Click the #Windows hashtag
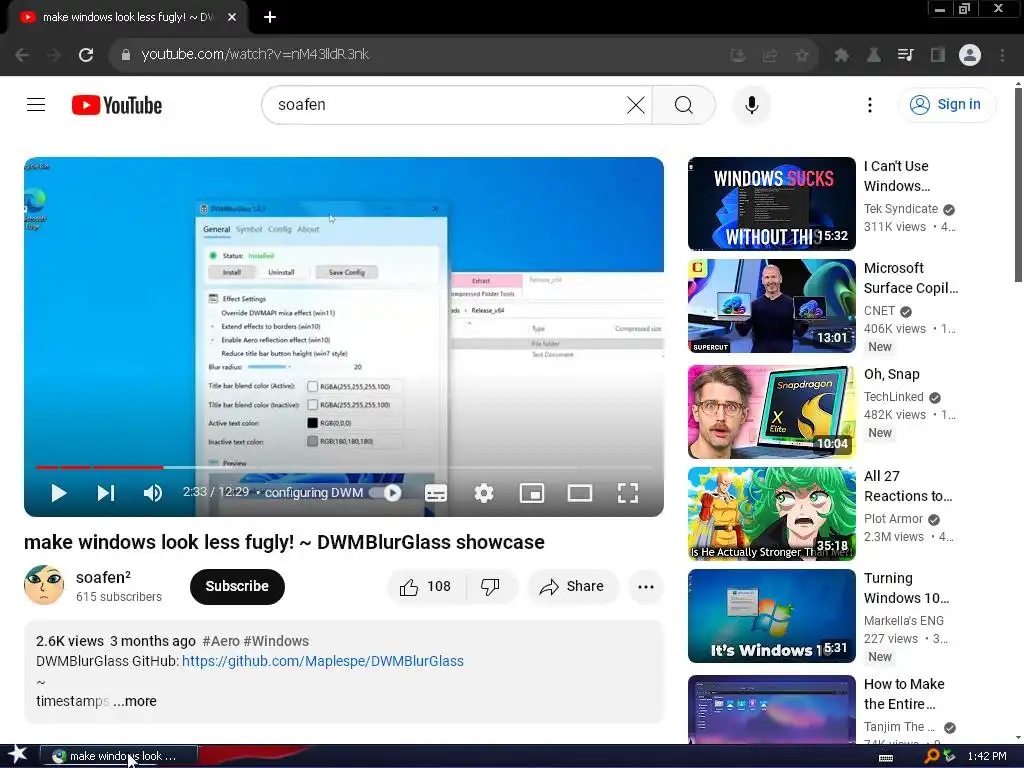Viewport: 1024px width, 768px height. (x=276, y=641)
